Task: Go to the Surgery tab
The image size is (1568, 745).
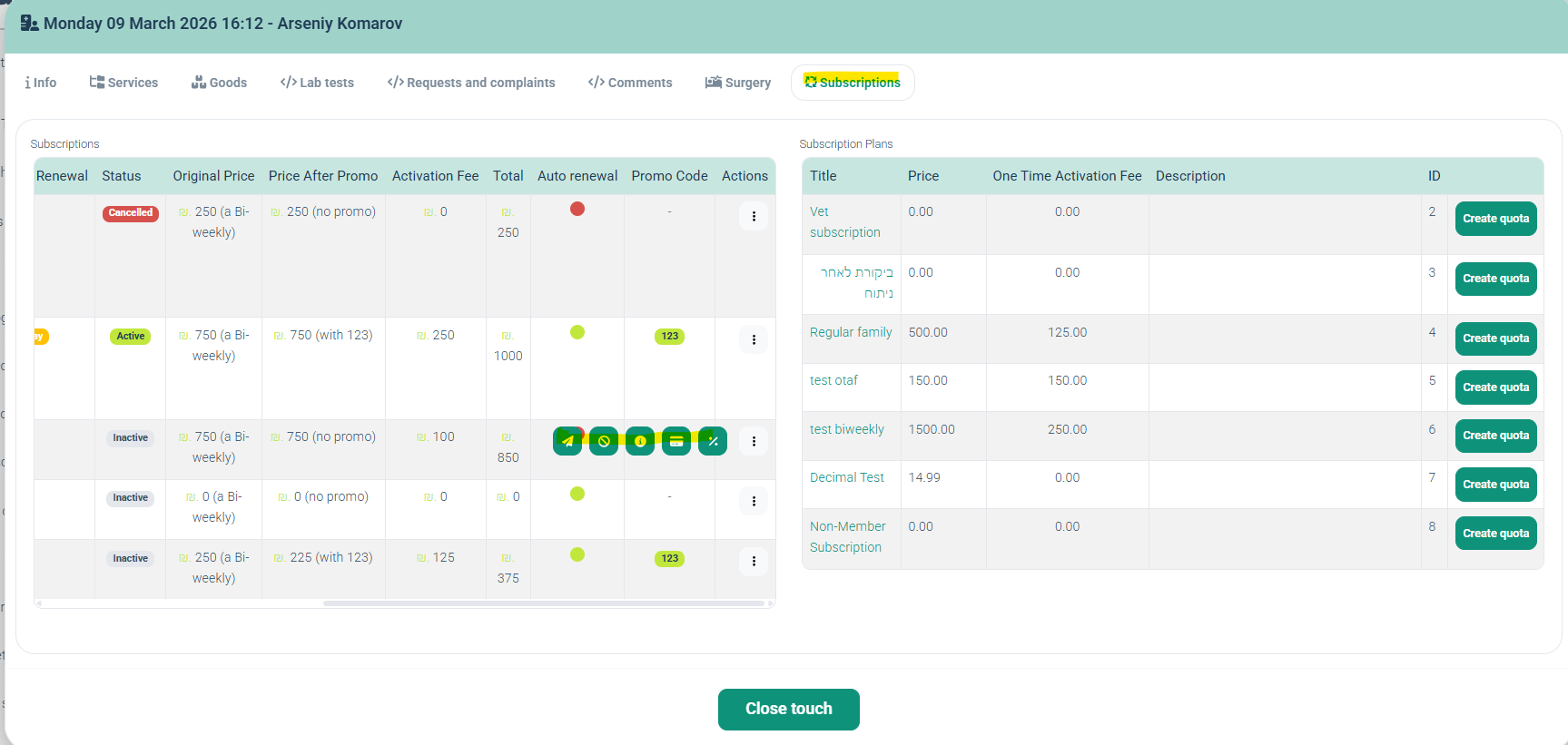Action: [738, 83]
